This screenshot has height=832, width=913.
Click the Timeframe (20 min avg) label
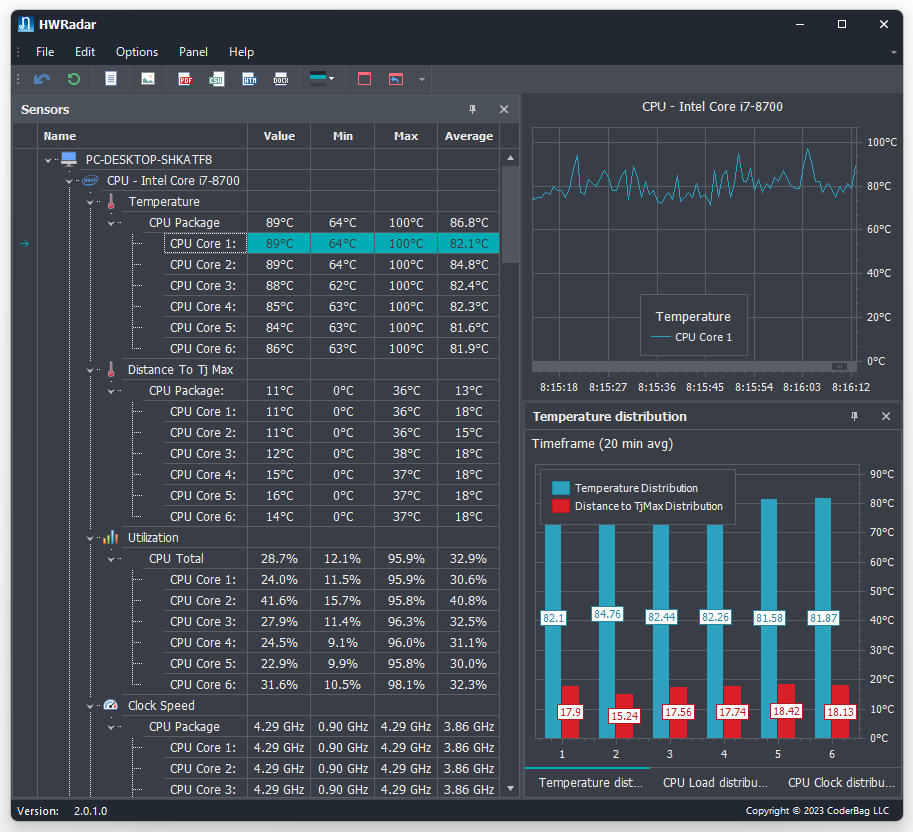(x=602, y=444)
